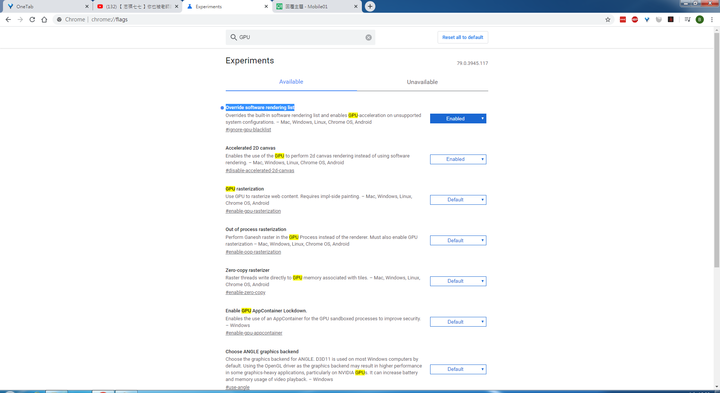Open the black square extension icon
Viewport: 720px width, 393px height.
point(670,20)
